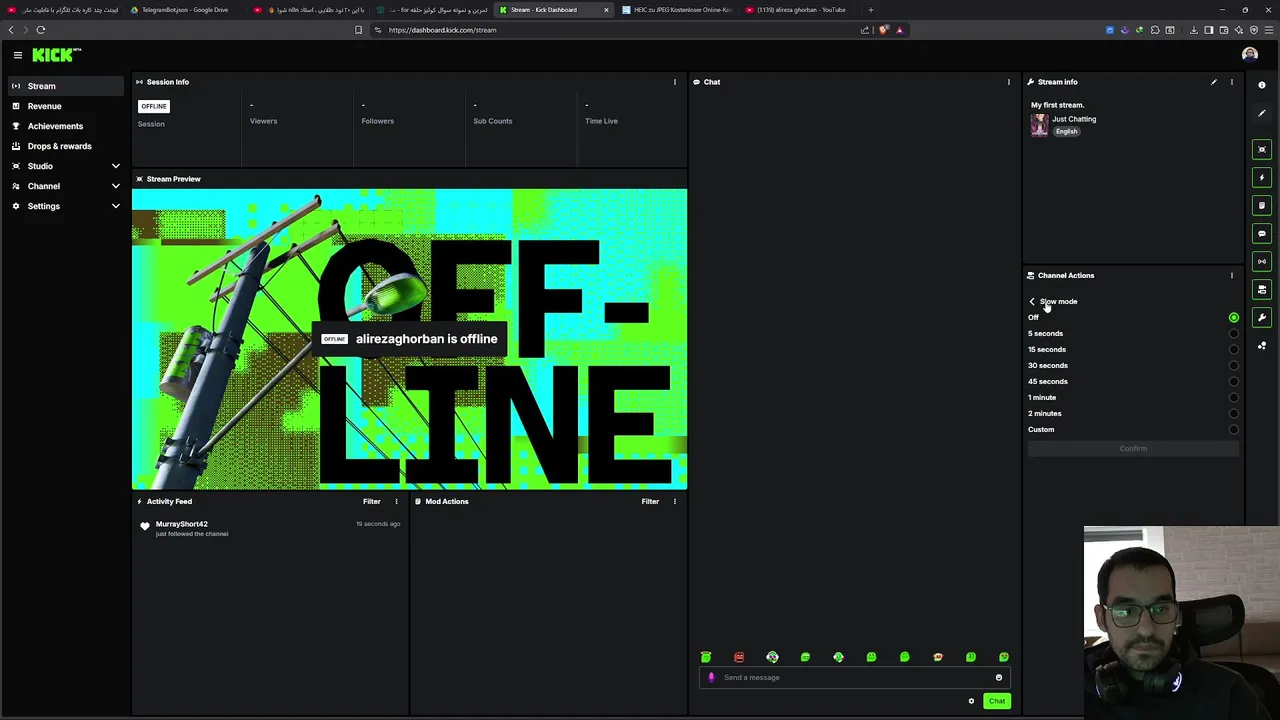This screenshot has height=720, width=1280.
Task: Click the purple identity badge in message box
Action: point(711,677)
